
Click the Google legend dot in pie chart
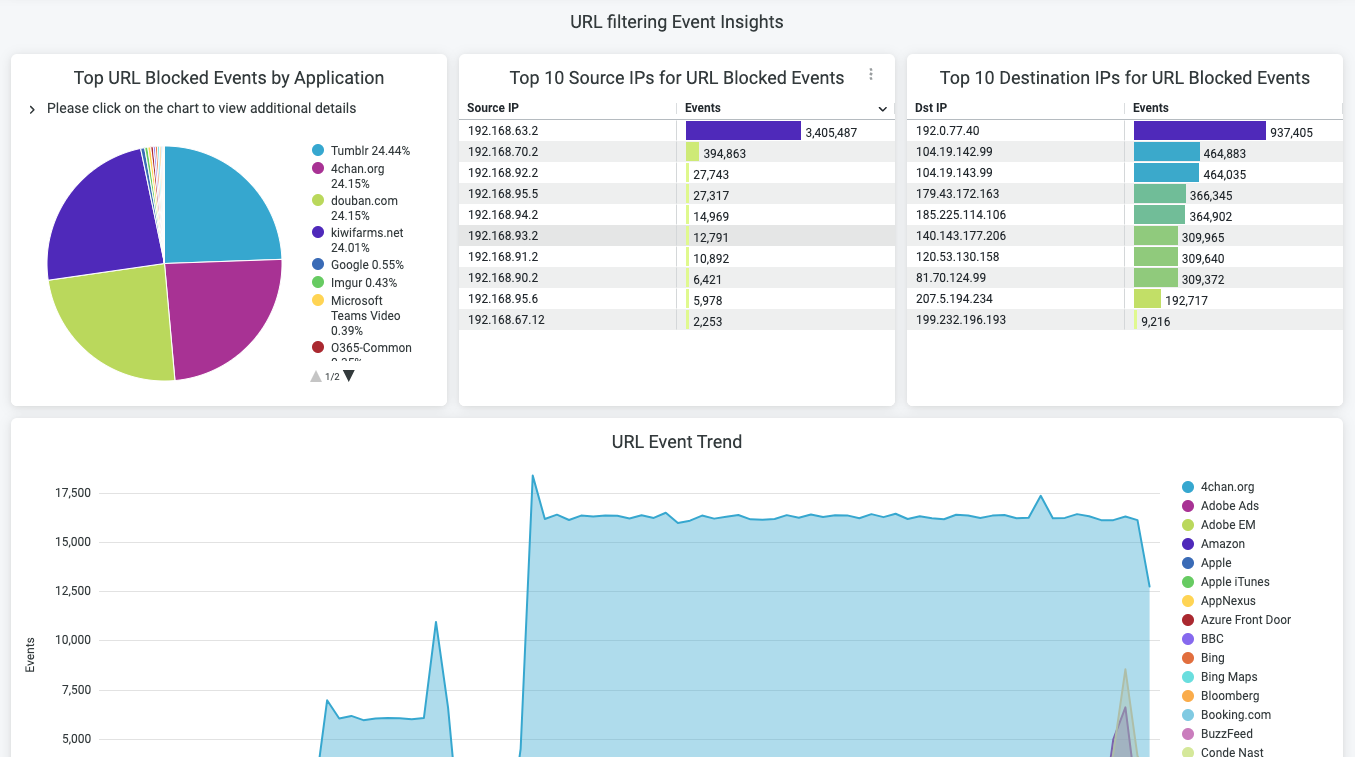click(x=318, y=265)
